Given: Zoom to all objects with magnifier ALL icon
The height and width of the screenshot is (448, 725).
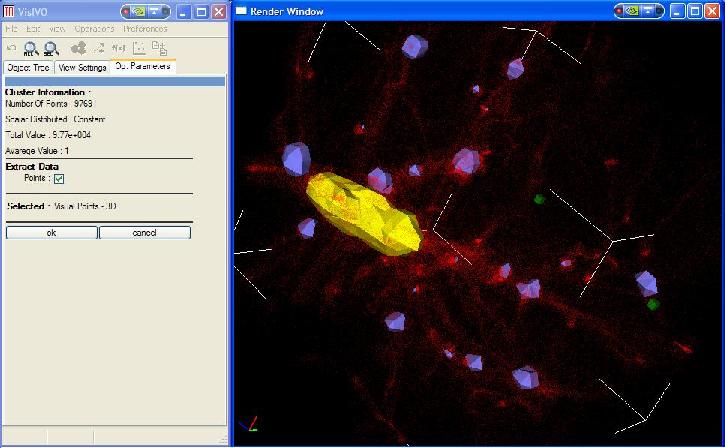Looking at the screenshot, I should click(31, 48).
